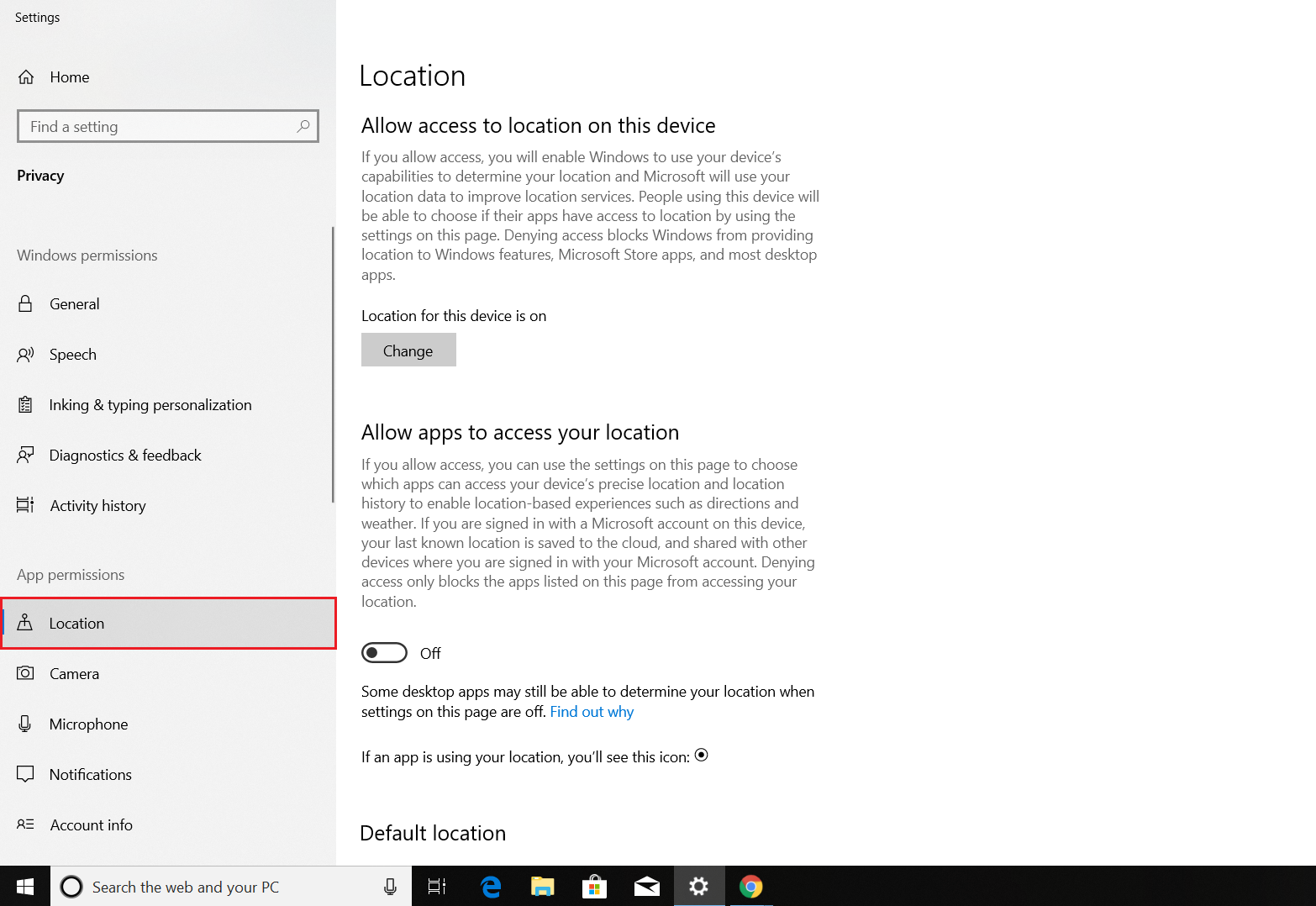Open the Speech settings icon

pyautogui.click(x=25, y=354)
